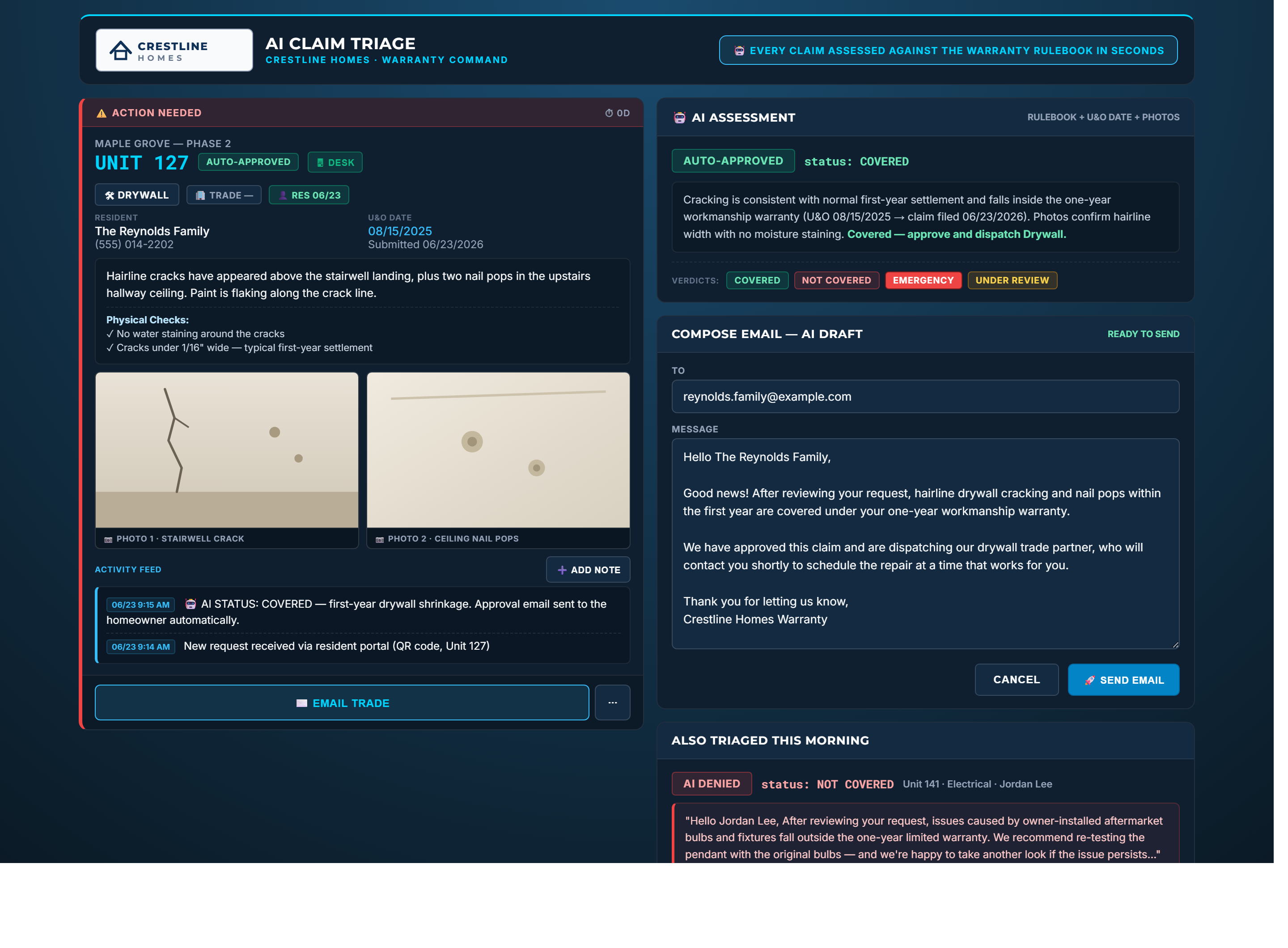This screenshot has height=948, width=1288.
Task: Click the header tagline banner about the warranty rulebook
Action: pyautogui.click(x=948, y=51)
